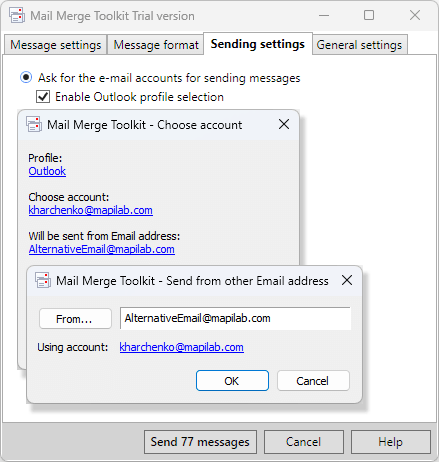Click kharchenko@mapilab.com under Choose account
439x462 pixels.
[91, 210]
